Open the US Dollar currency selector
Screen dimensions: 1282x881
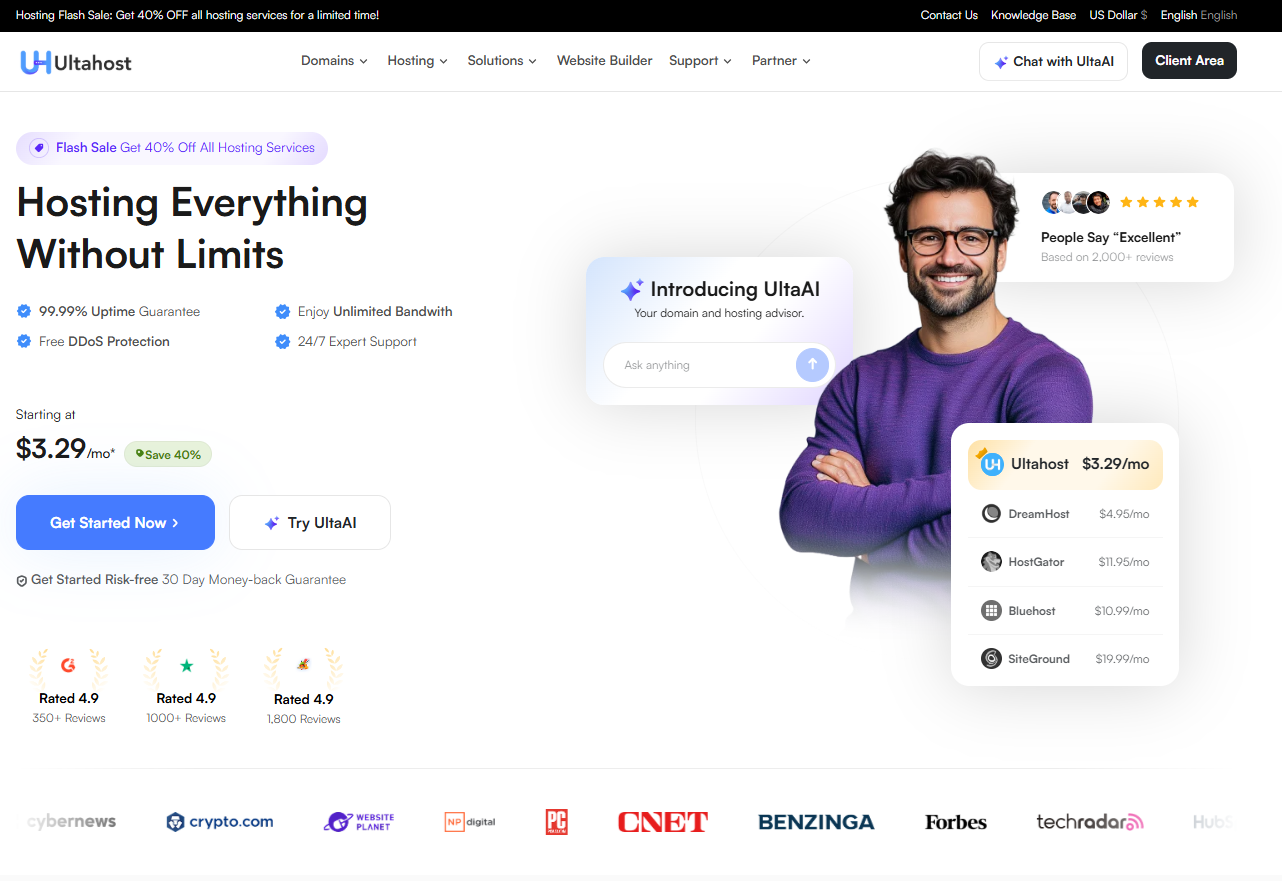tap(1118, 15)
